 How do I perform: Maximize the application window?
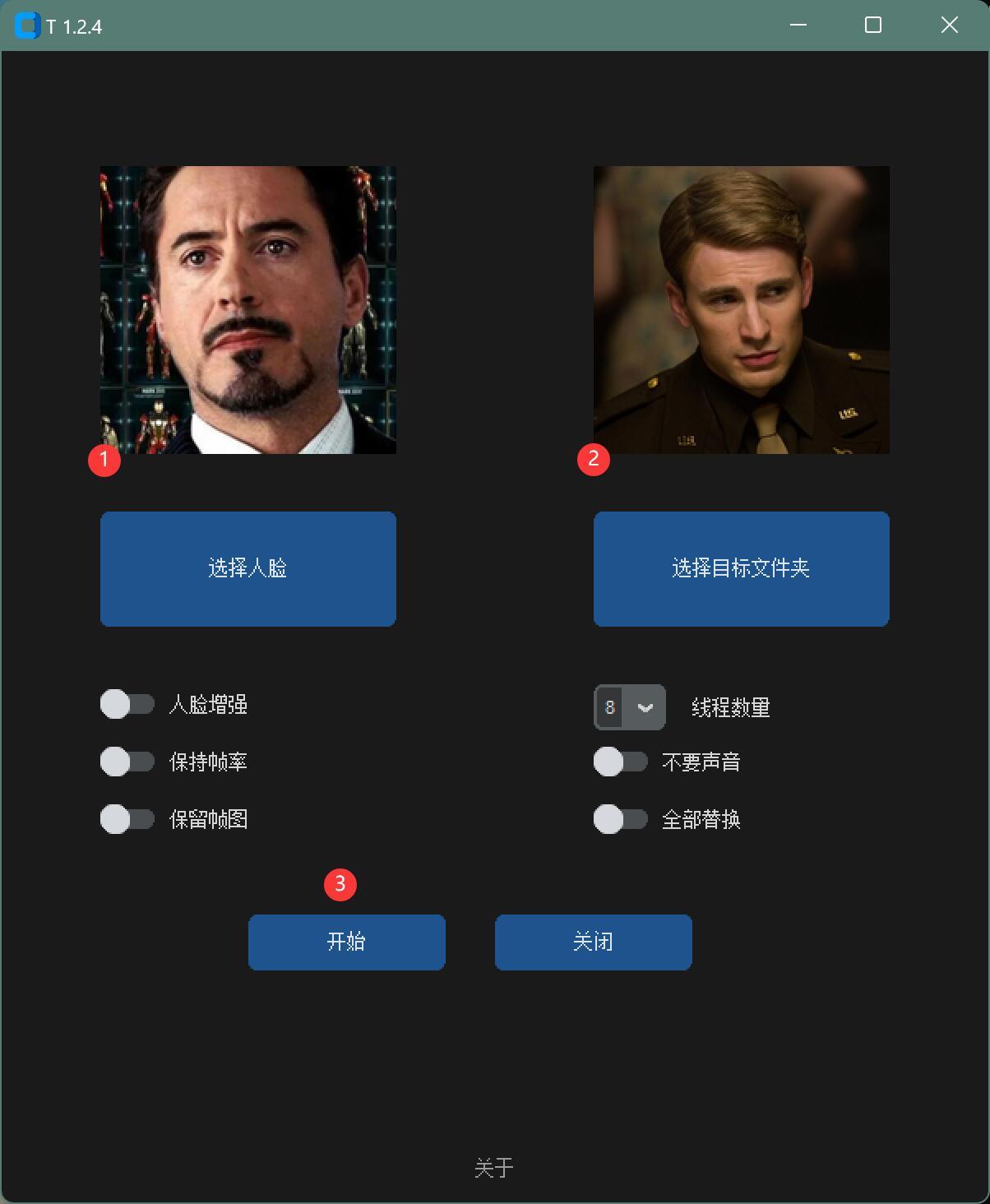click(873, 25)
